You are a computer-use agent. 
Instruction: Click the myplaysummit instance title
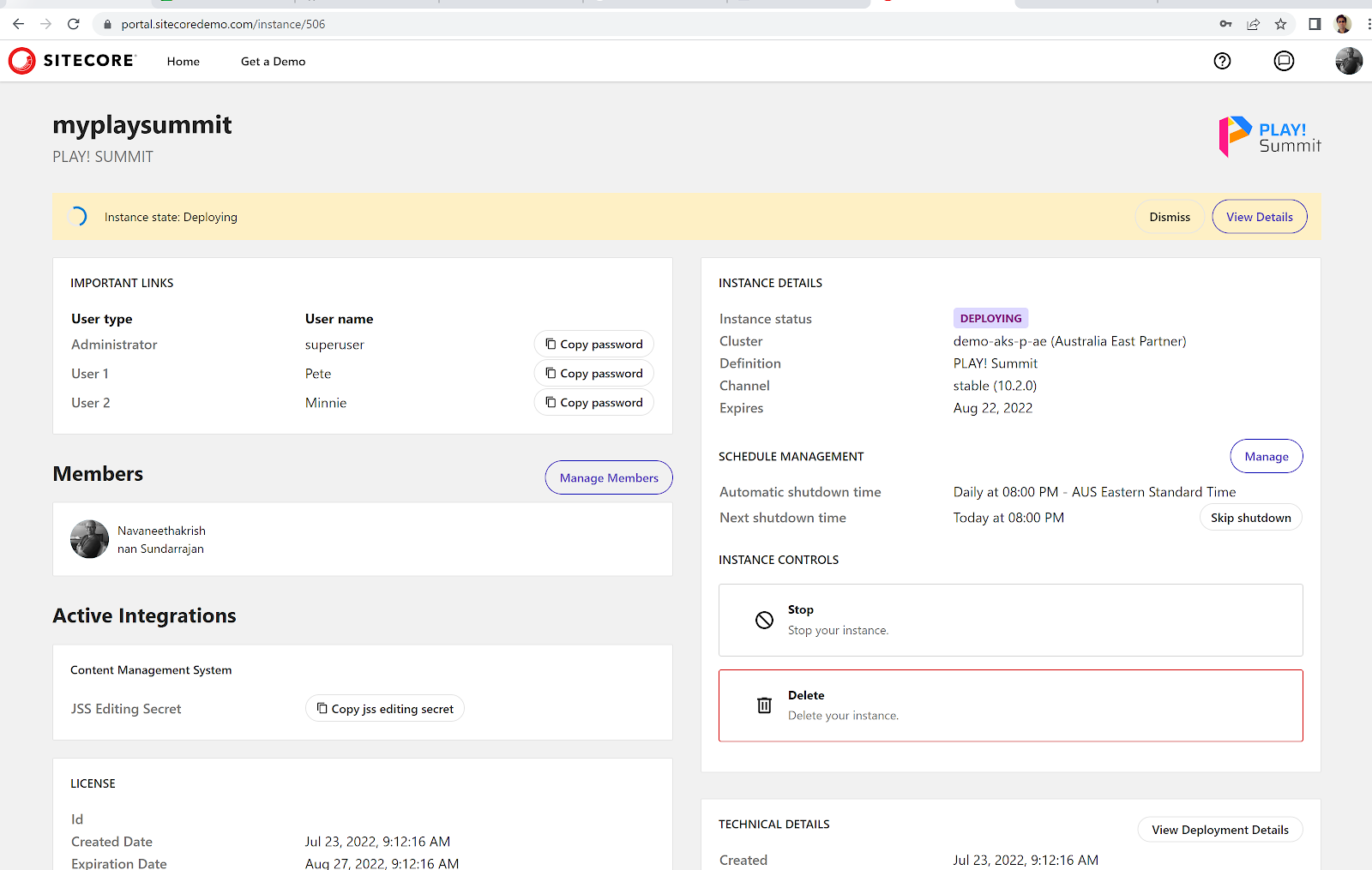pos(142,125)
